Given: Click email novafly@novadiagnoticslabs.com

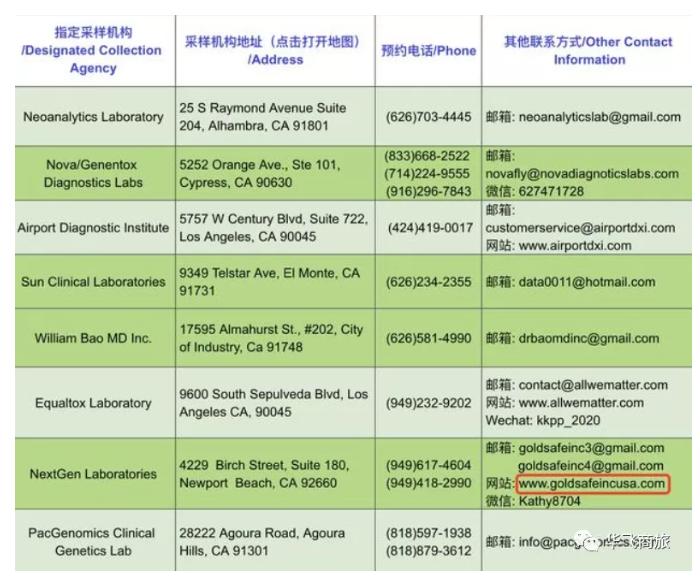Looking at the screenshot, I should coord(582,174).
